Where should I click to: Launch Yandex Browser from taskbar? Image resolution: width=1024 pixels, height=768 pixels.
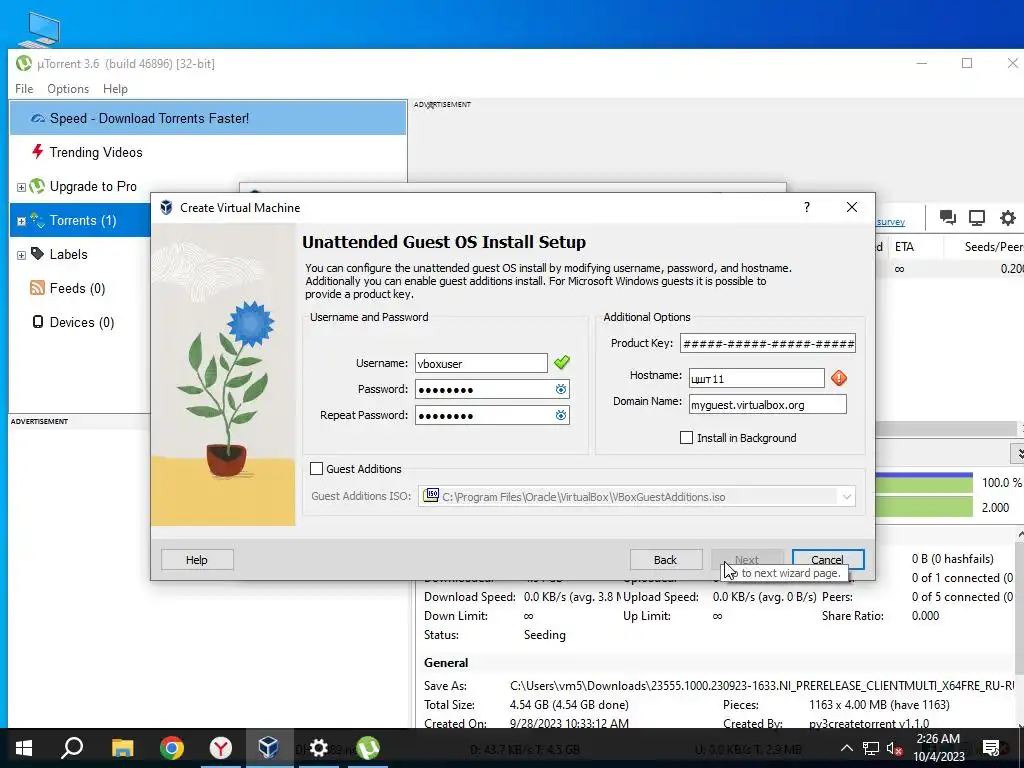[221, 748]
